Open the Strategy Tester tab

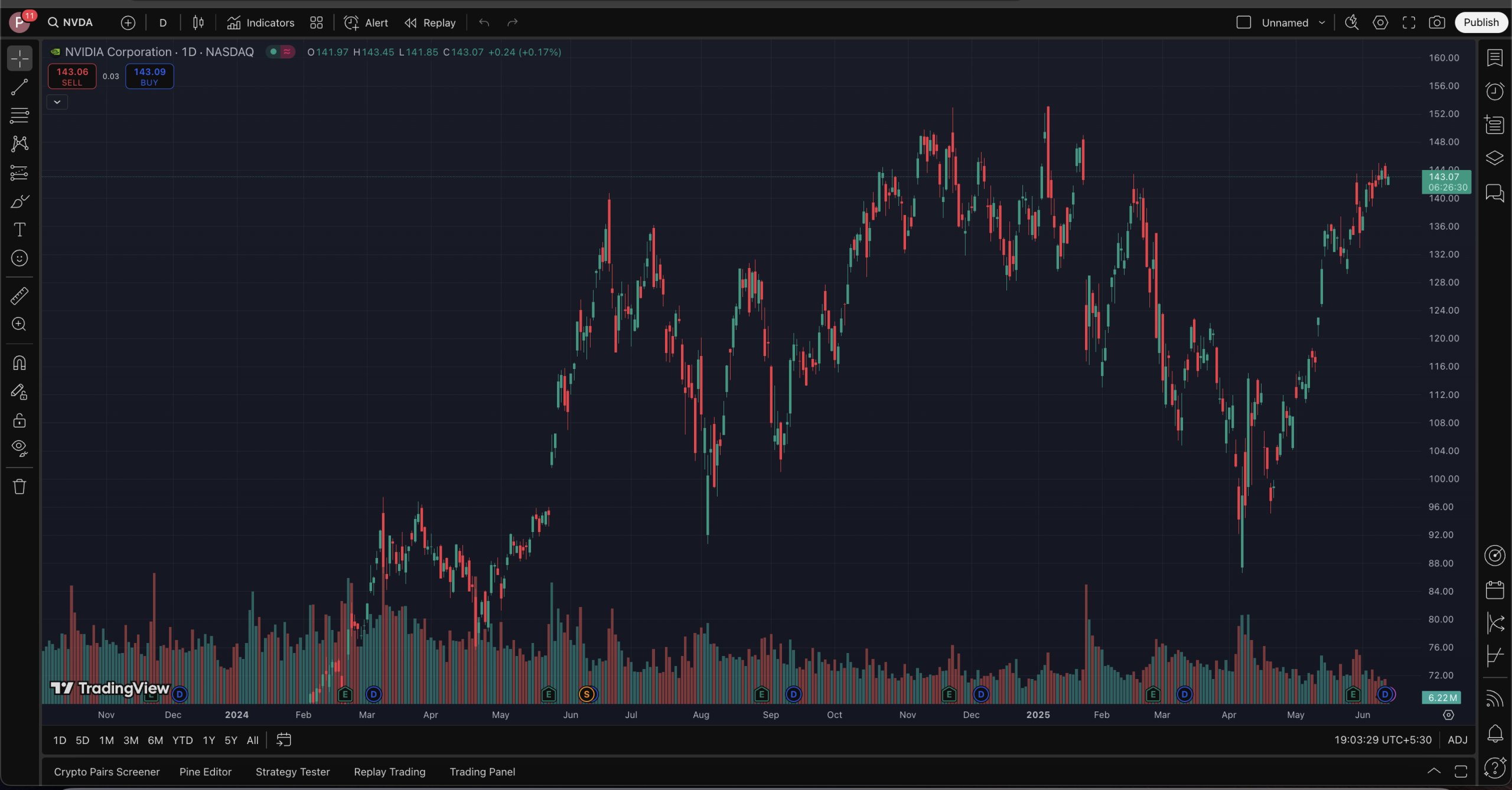coord(293,772)
